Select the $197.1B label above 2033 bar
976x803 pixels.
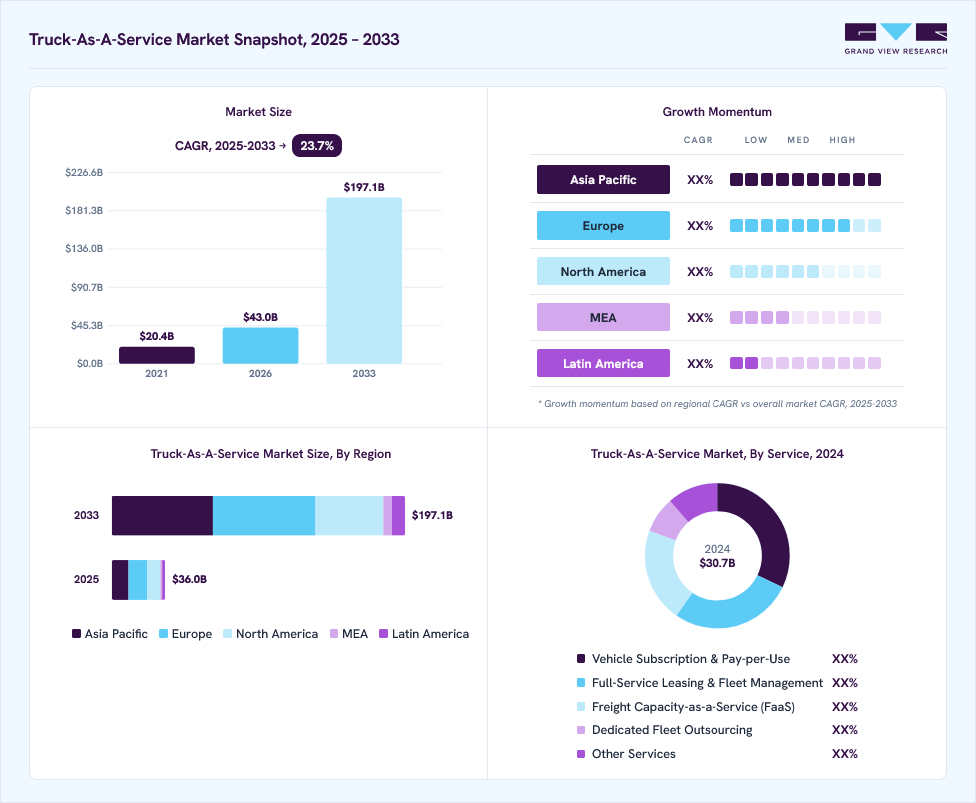[x=364, y=187]
